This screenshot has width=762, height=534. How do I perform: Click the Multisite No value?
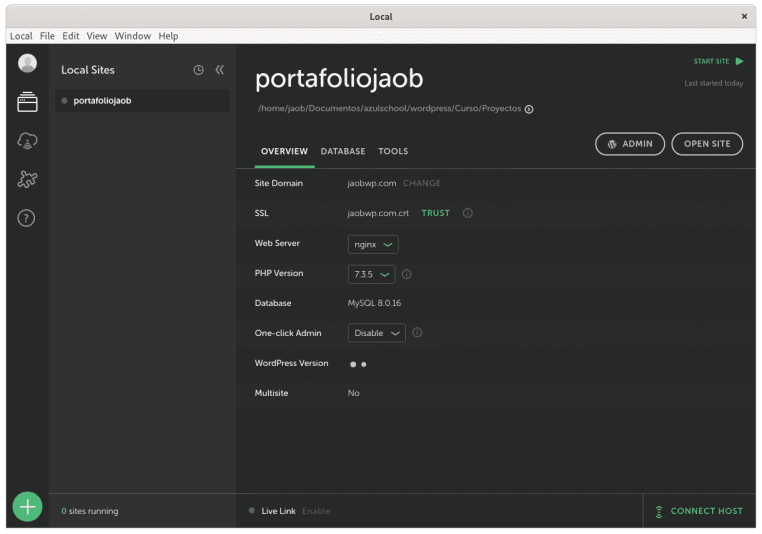353,393
